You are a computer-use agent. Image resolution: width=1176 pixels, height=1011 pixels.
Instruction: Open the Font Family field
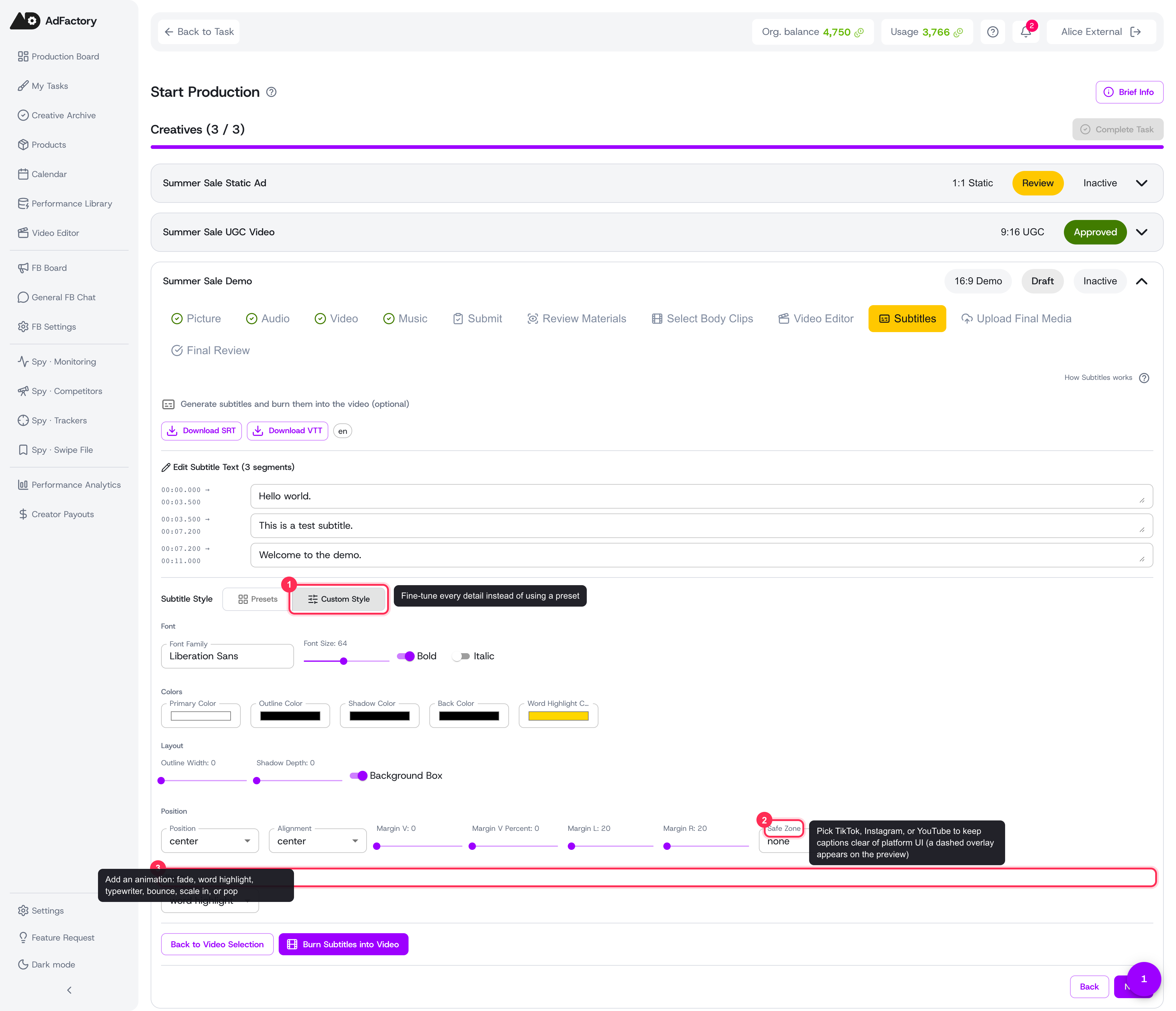pyautogui.click(x=227, y=656)
